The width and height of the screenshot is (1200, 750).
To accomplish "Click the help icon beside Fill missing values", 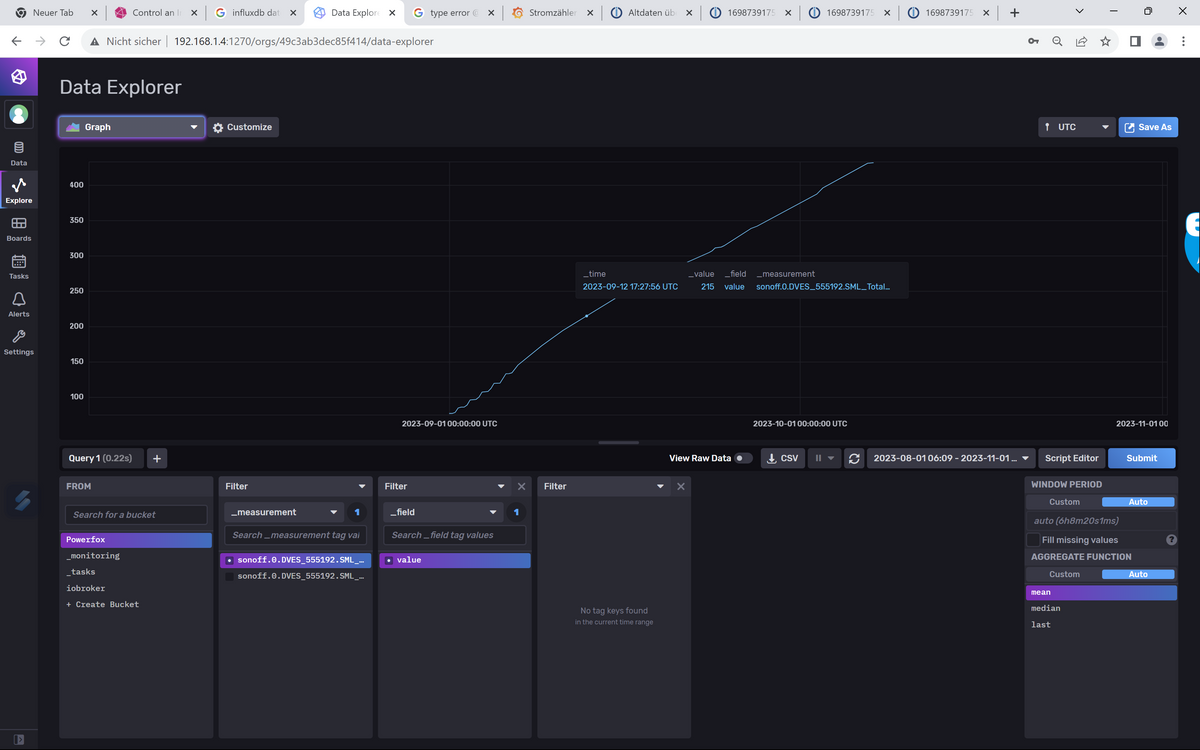I will point(1171,540).
